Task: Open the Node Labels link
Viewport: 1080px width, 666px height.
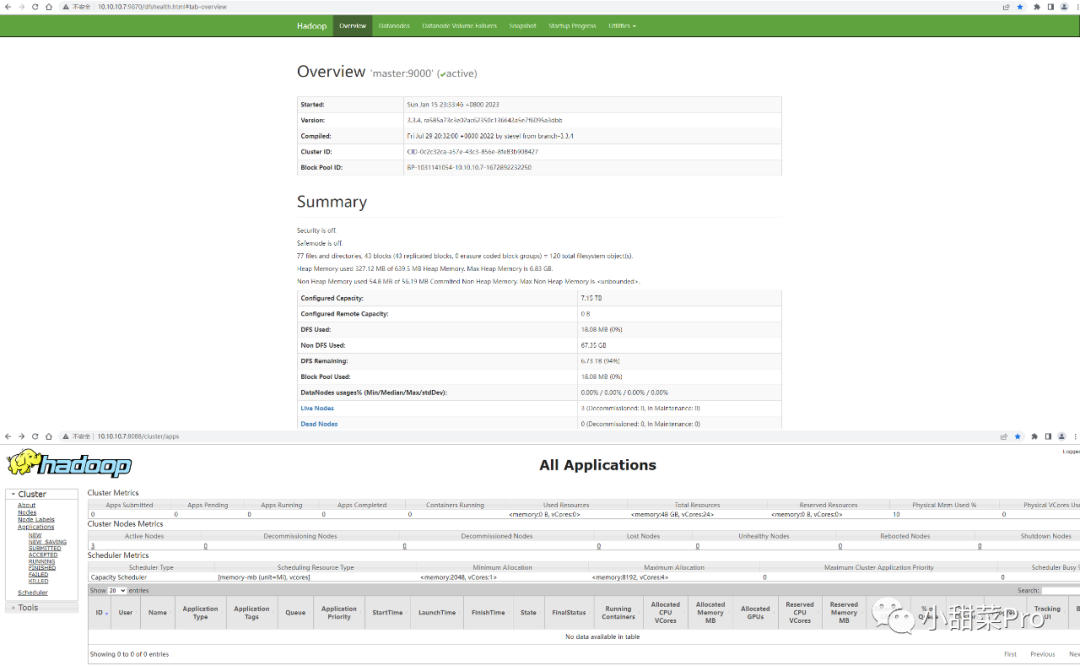Action: click(36, 520)
